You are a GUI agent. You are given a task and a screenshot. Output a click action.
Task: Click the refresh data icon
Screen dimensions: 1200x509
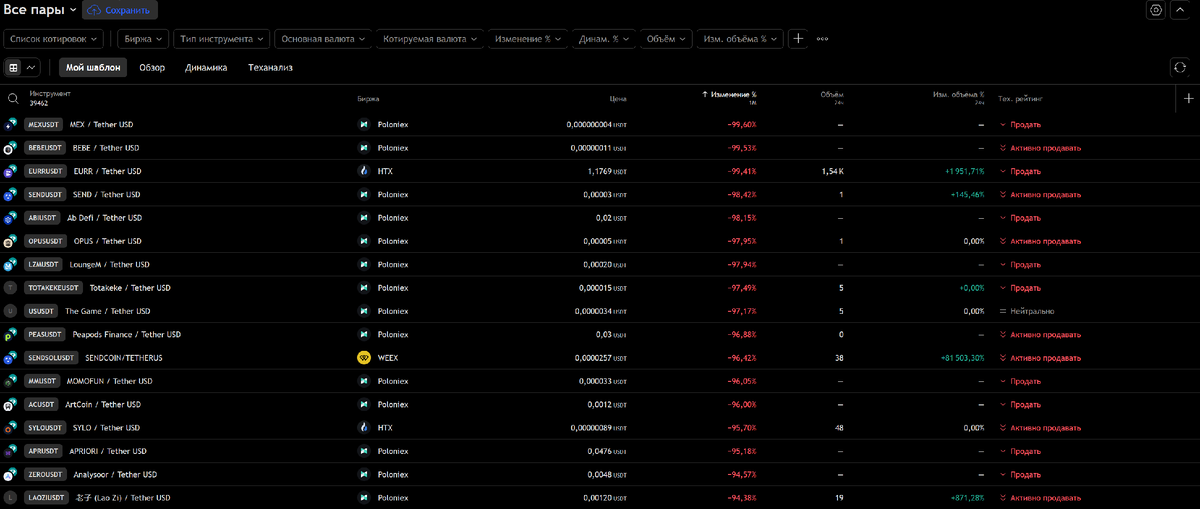pos(1180,67)
